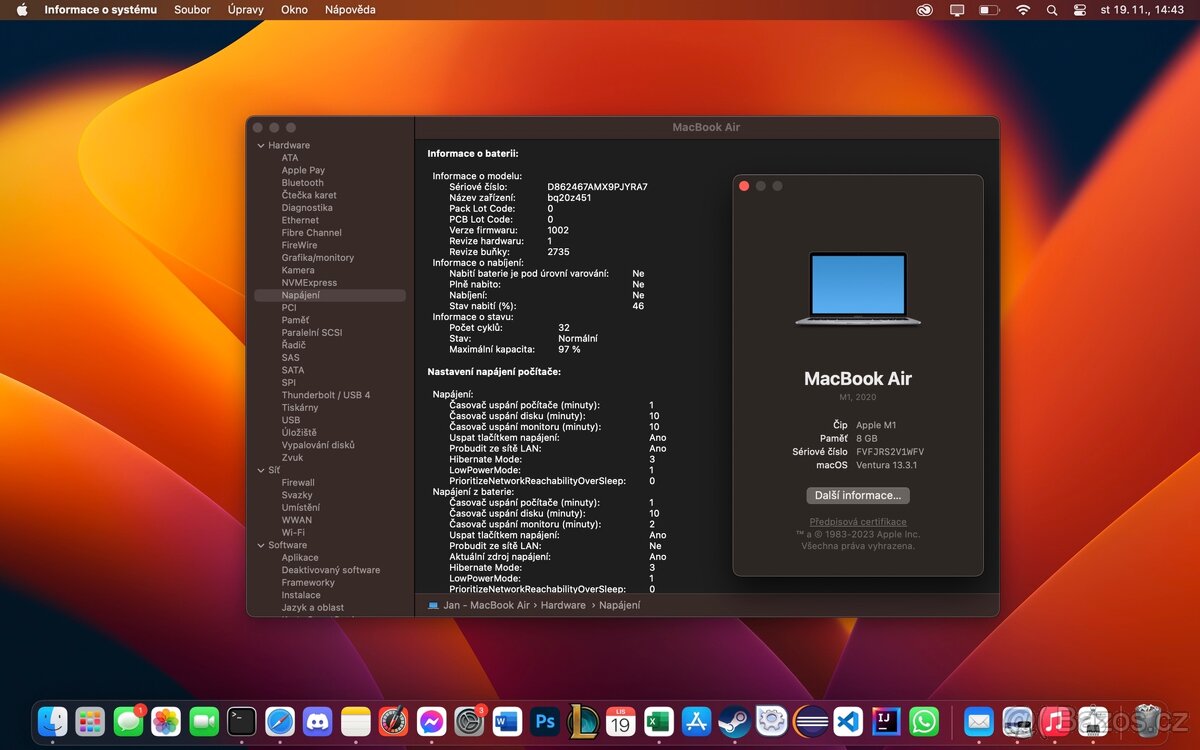Open Discord from the Dock
This screenshot has width=1200, height=750.
(x=317, y=720)
